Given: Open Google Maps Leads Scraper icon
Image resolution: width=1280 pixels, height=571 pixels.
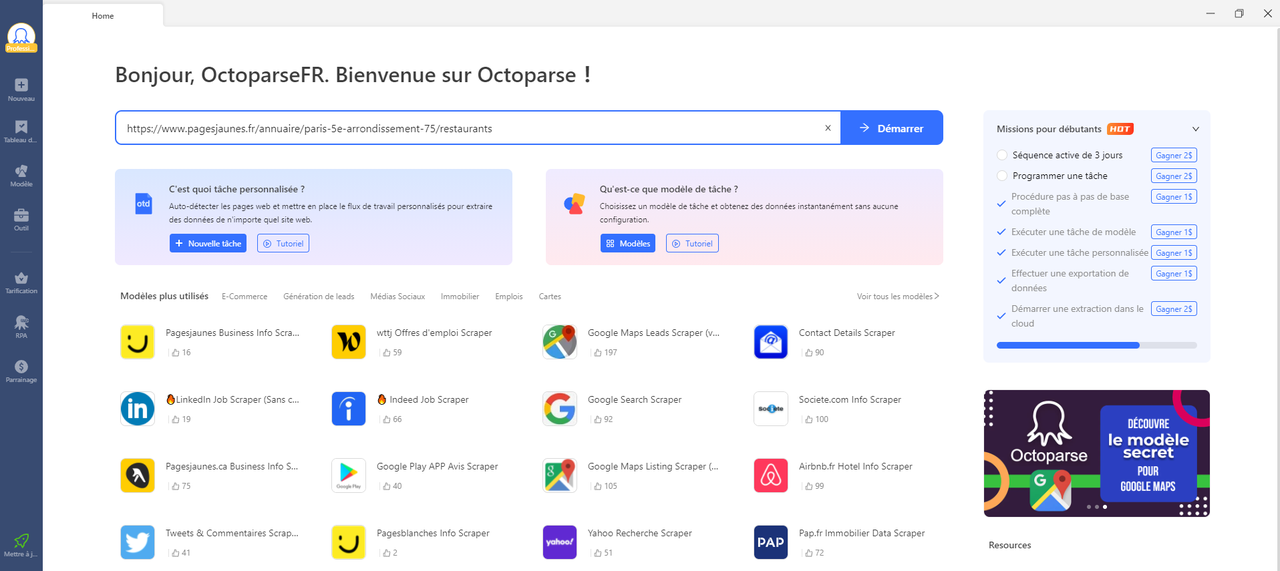Looking at the screenshot, I should click(x=560, y=342).
